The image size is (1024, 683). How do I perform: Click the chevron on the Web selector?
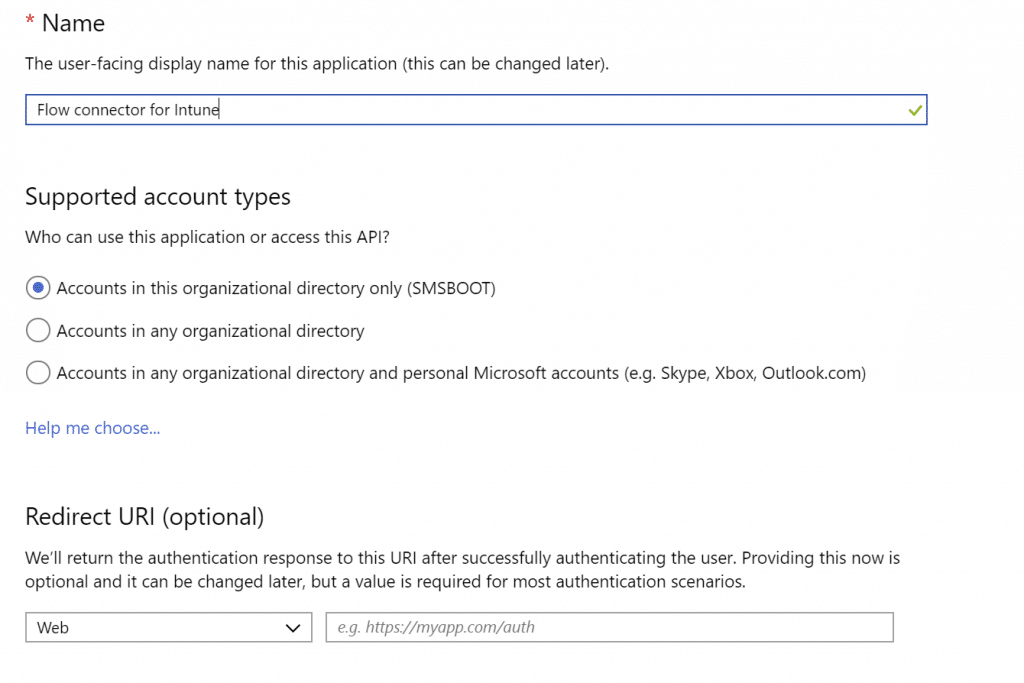pyautogui.click(x=294, y=627)
